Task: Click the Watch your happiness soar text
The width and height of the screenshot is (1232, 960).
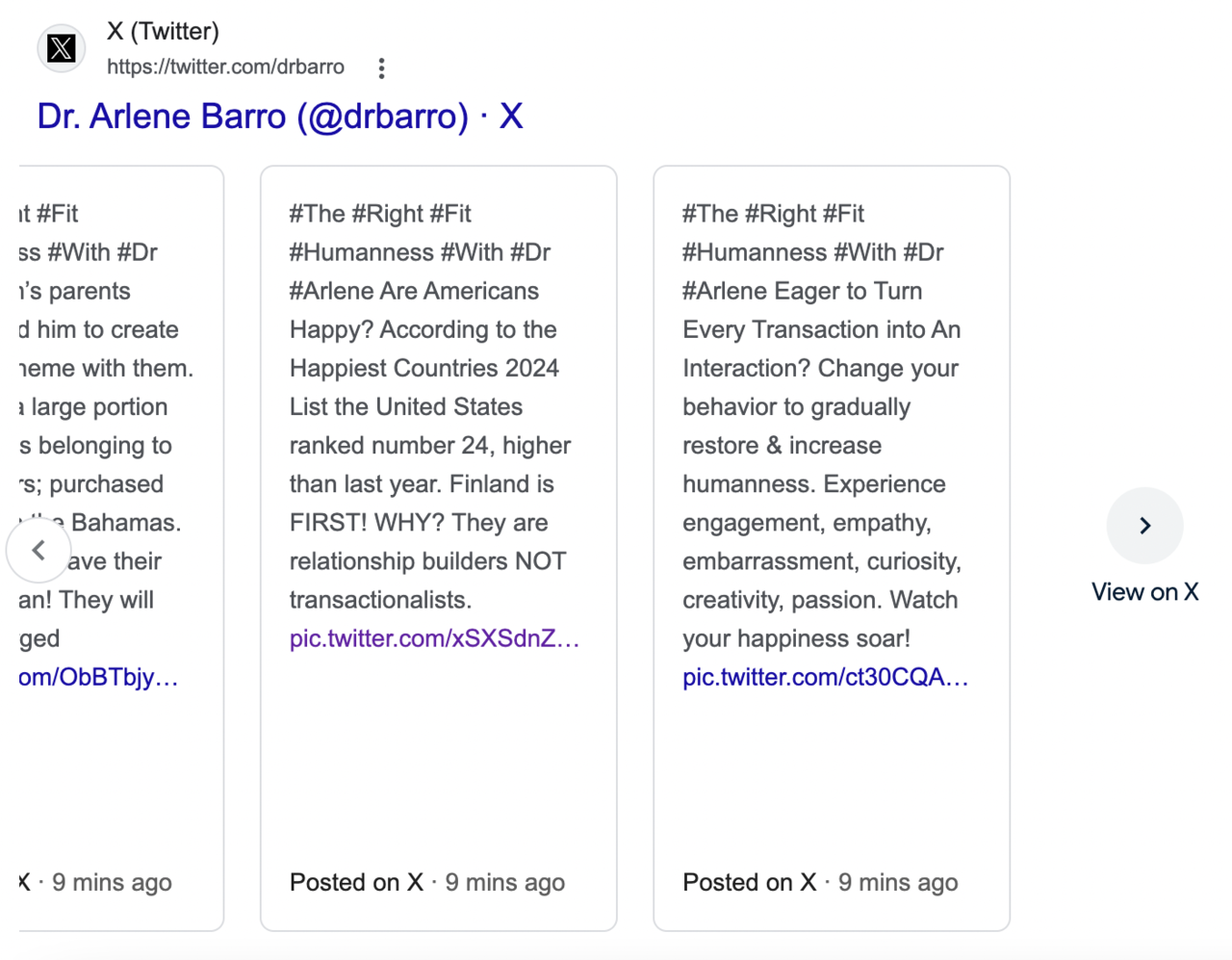Action: coord(820,619)
